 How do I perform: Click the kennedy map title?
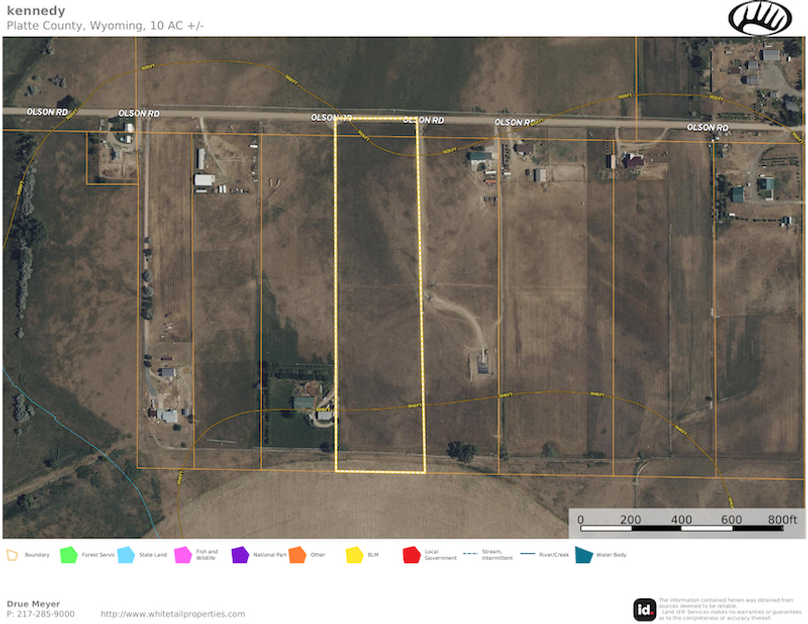click(36, 11)
